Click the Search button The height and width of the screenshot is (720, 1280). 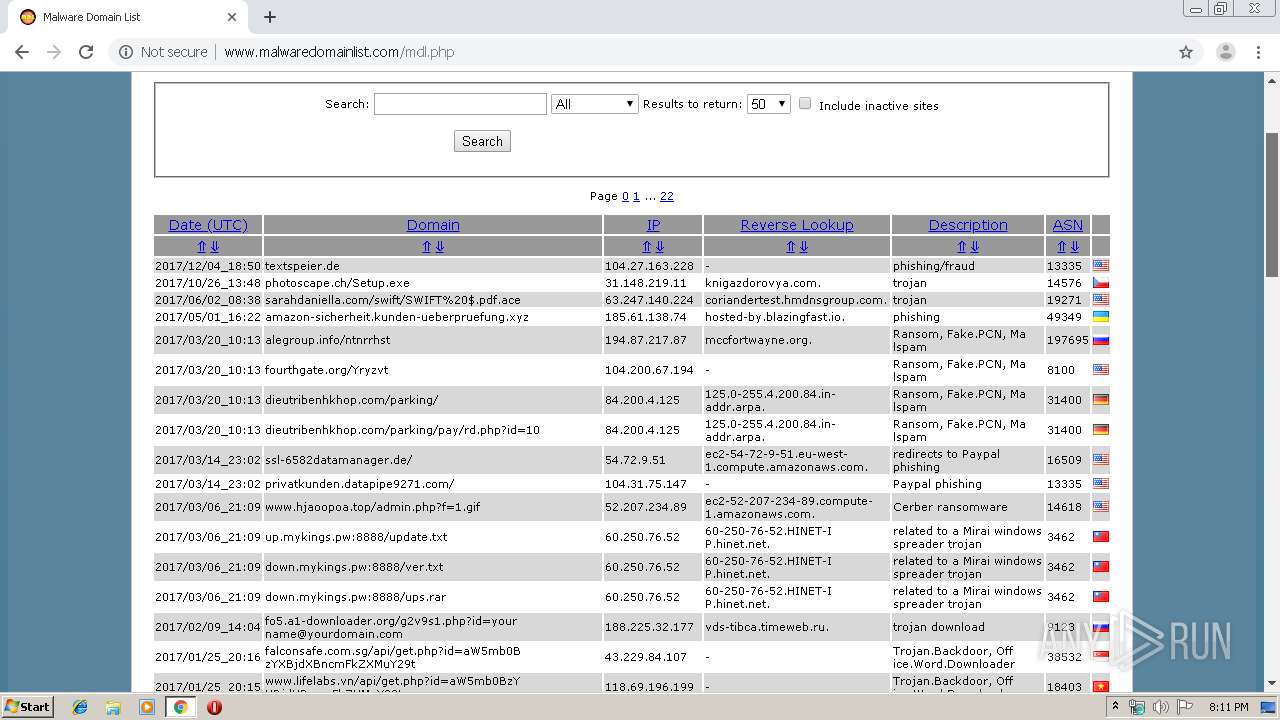coord(482,141)
